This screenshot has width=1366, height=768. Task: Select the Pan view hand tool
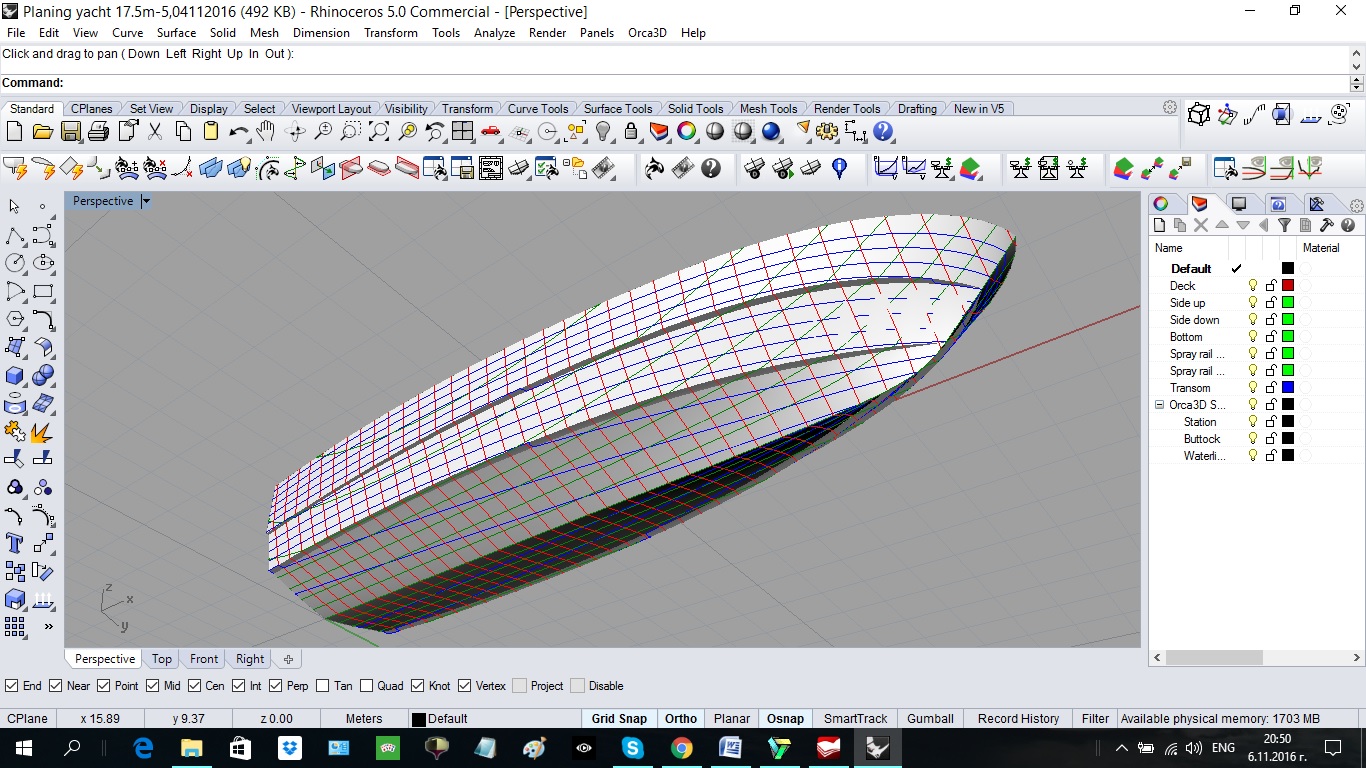[266, 131]
